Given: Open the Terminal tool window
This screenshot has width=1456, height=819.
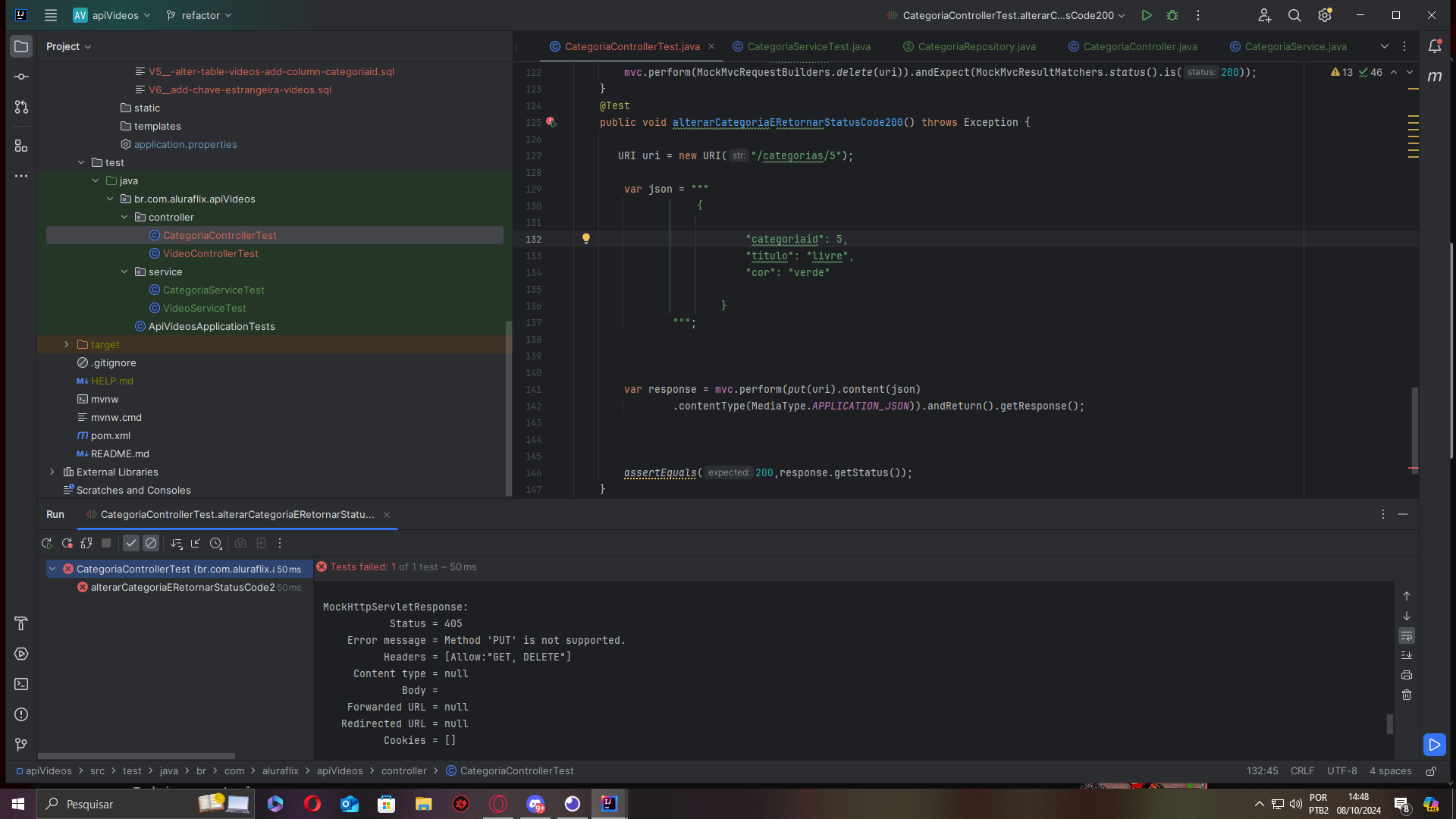Looking at the screenshot, I should [x=21, y=684].
